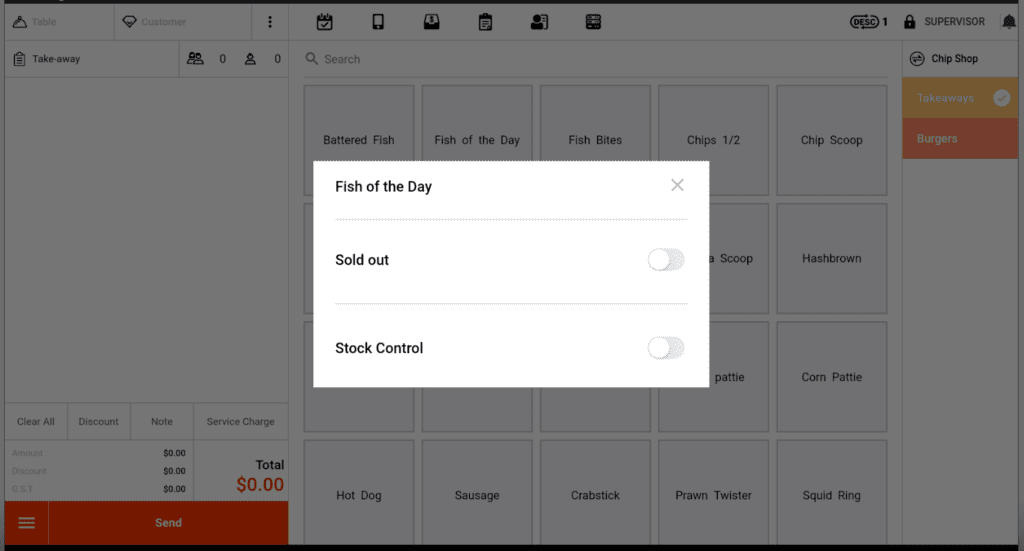The width and height of the screenshot is (1024, 551).
Task: Open the customer contact card icon
Action: click(539, 22)
